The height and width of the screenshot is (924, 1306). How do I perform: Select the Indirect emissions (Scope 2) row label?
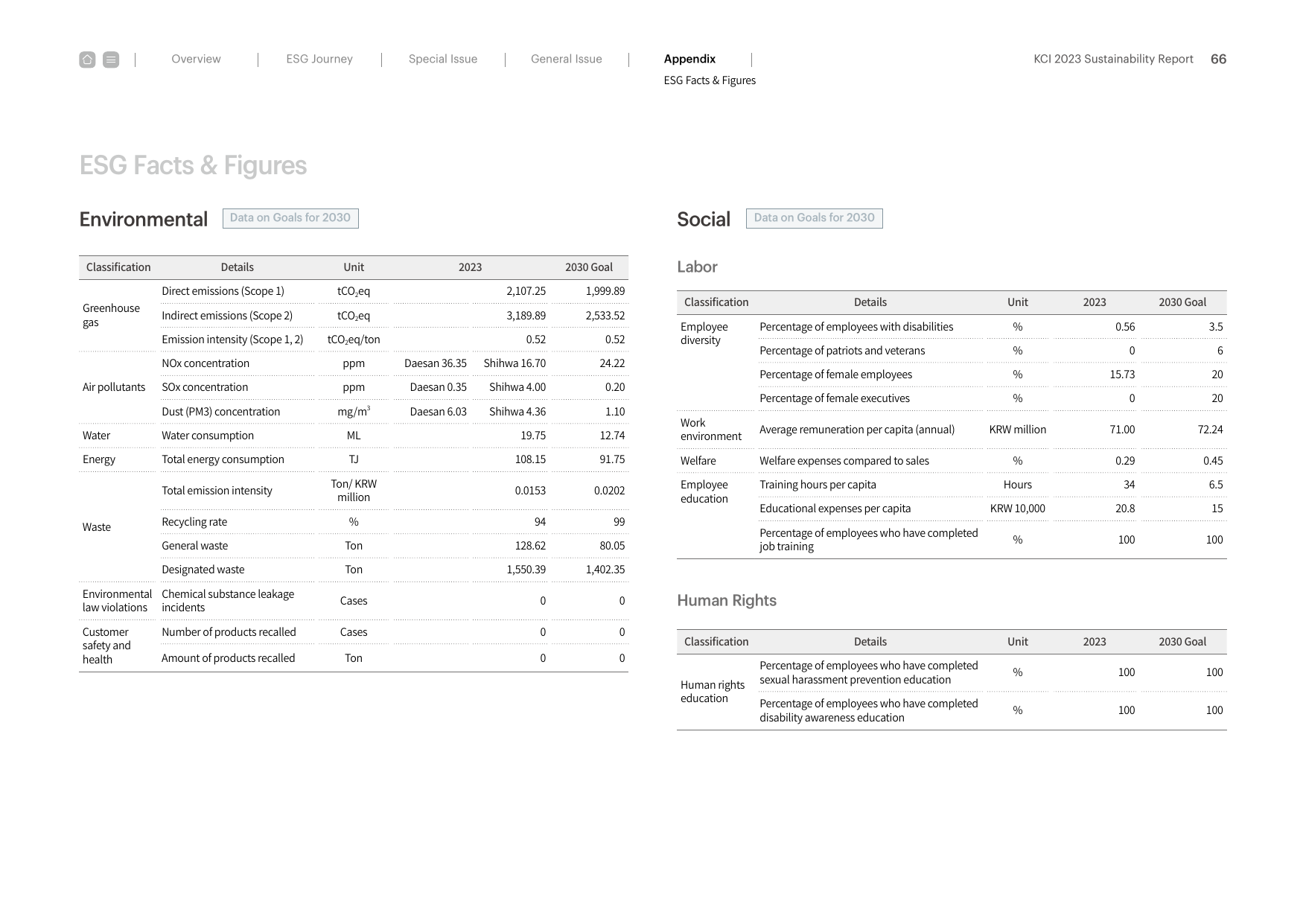(x=227, y=316)
